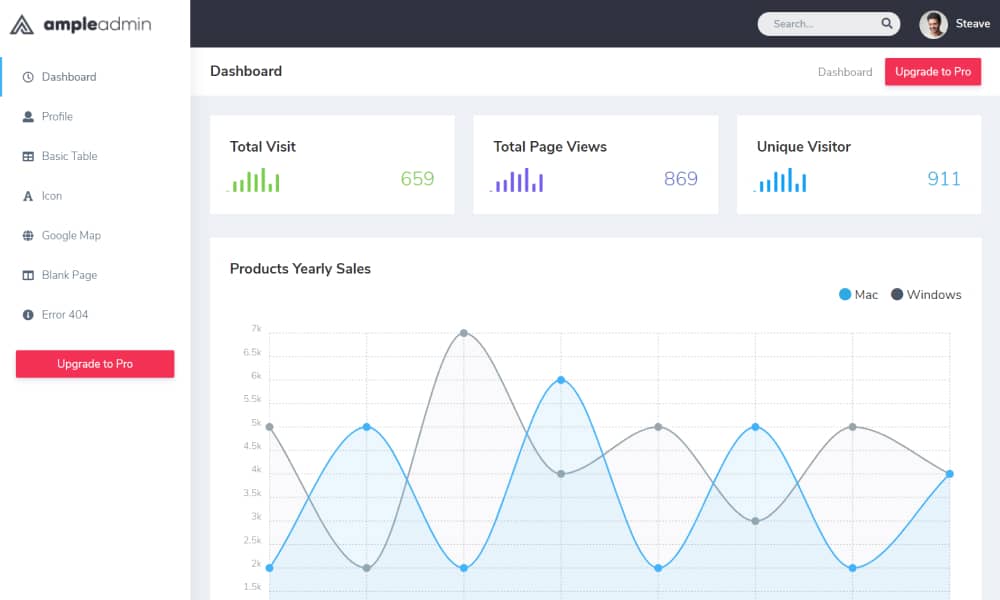Click the Dashboard clock icon in sidebar
This screenshot has height=600, width=1000.
(x=28, y=77)
